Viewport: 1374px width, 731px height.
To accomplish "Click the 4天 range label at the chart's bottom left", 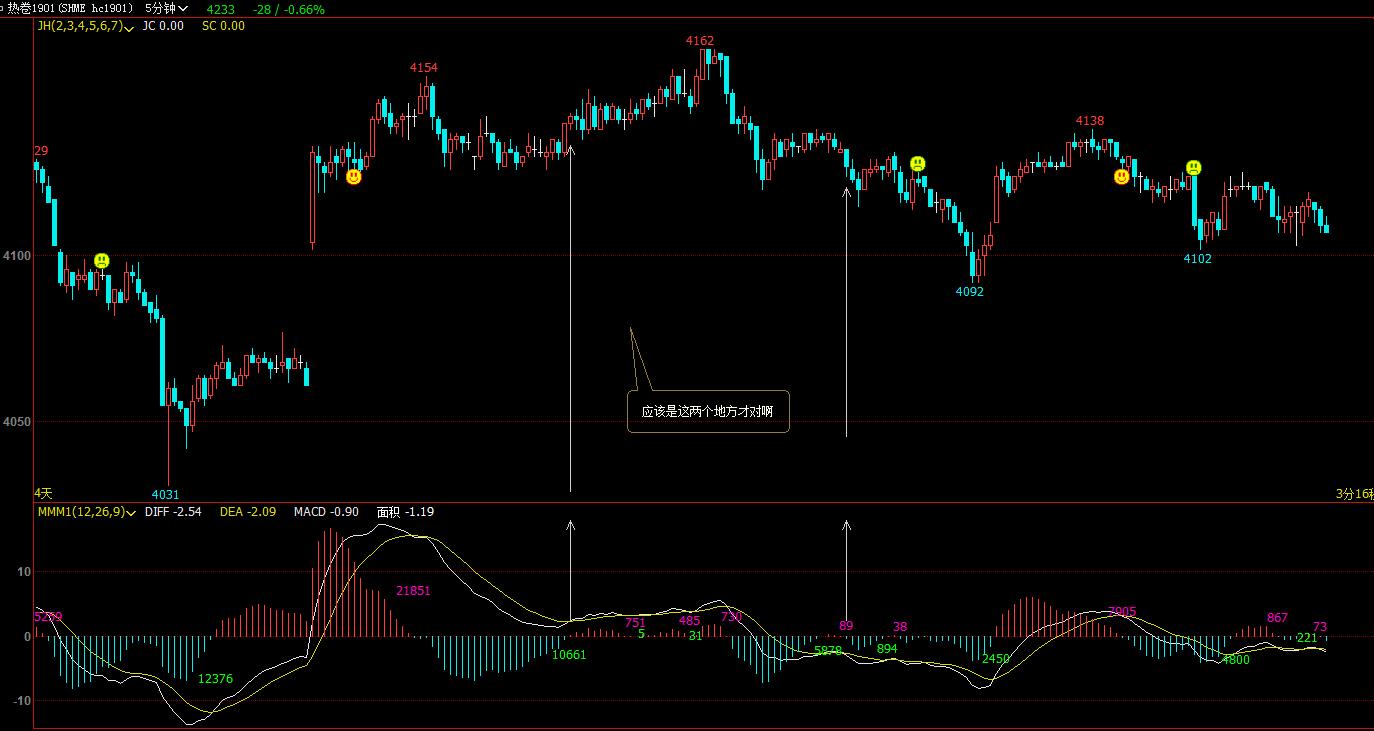I will point(43,493).
